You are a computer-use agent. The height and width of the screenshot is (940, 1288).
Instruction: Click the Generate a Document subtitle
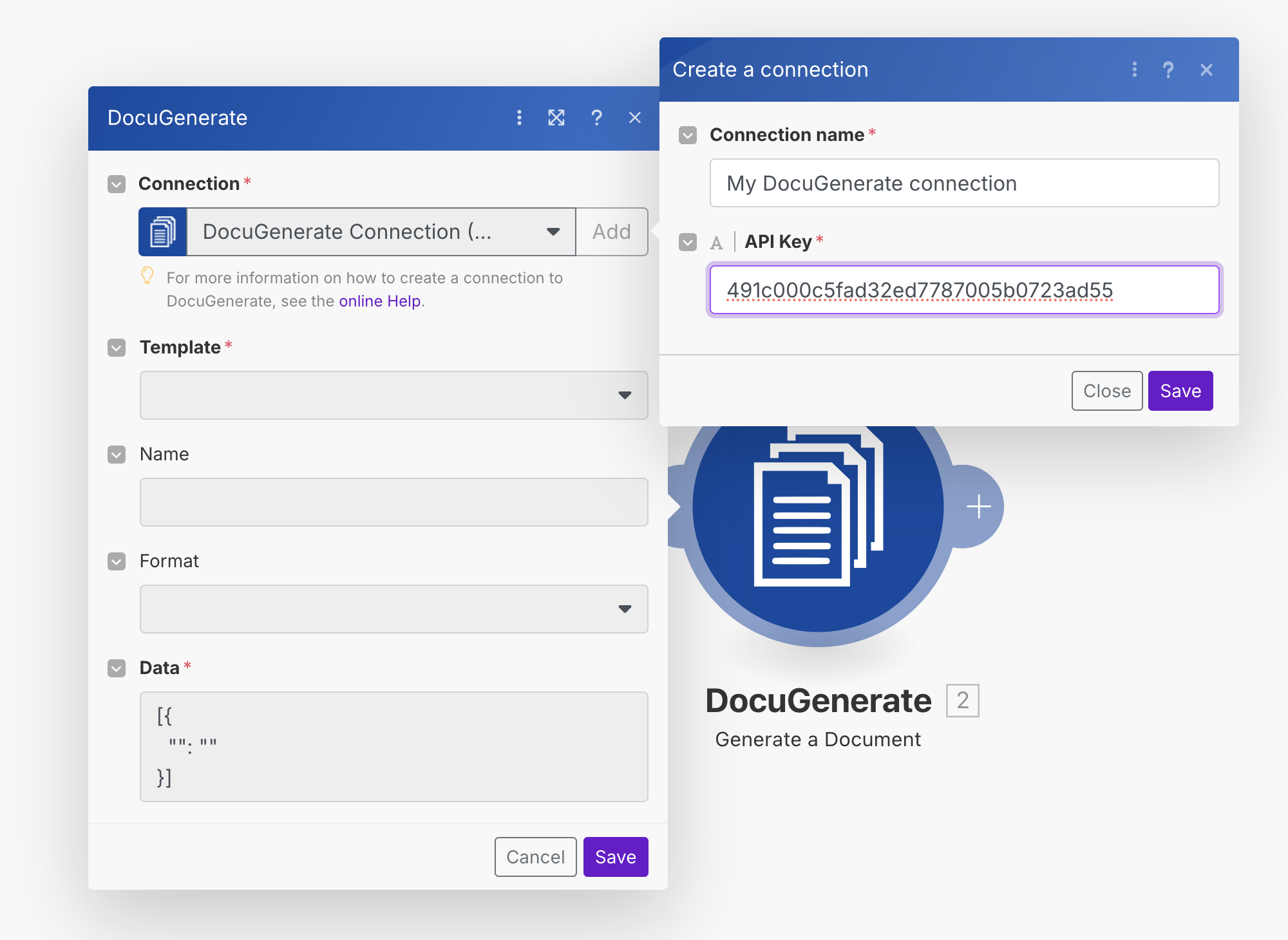tap(818, 739)
